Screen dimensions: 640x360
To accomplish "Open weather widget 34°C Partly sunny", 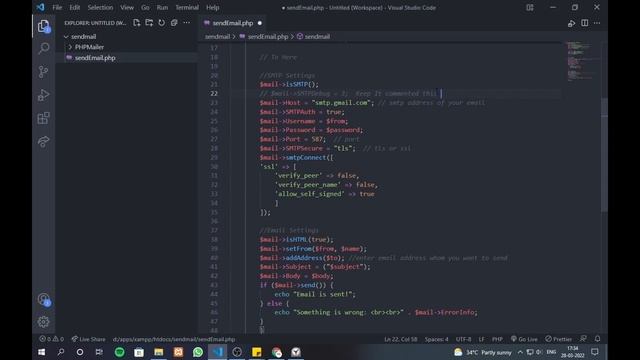I will 483,352.
